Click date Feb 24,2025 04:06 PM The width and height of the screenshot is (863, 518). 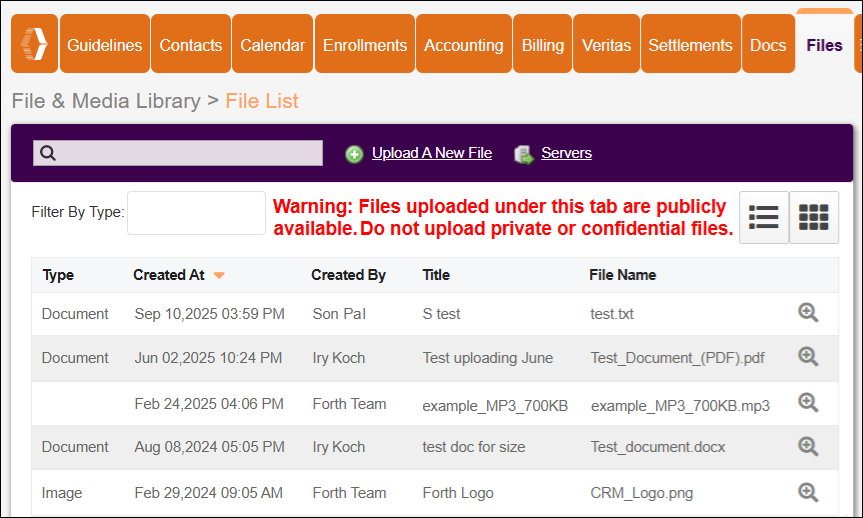tap(209, 404)
